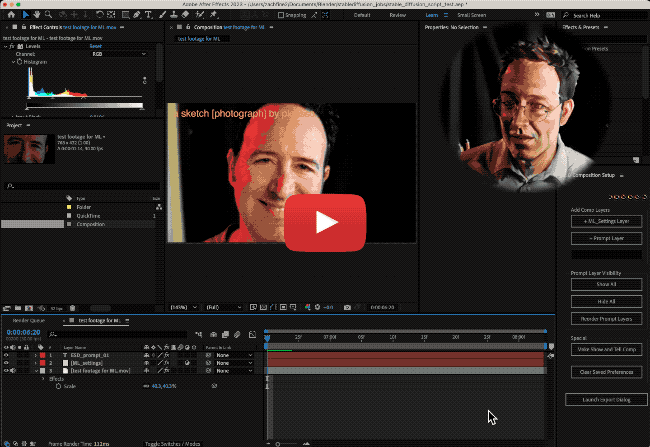Toggle the Histogram stopwatch in Effect Controls
650x447 pixels.
tap(19, 62)
